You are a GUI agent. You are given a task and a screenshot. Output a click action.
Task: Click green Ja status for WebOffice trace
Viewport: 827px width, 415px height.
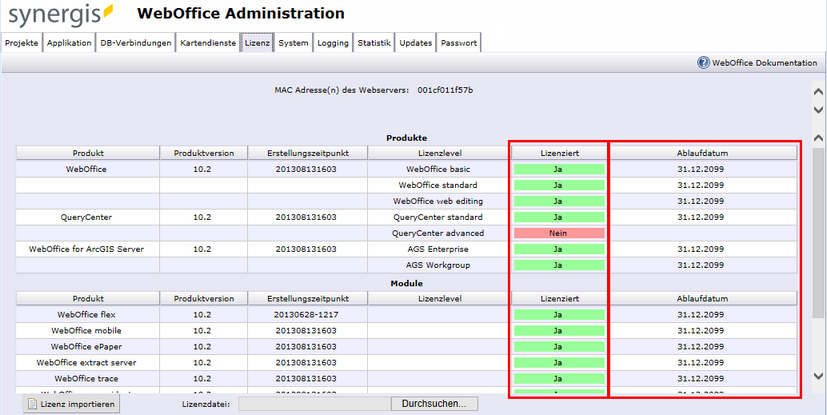(559, 379)
